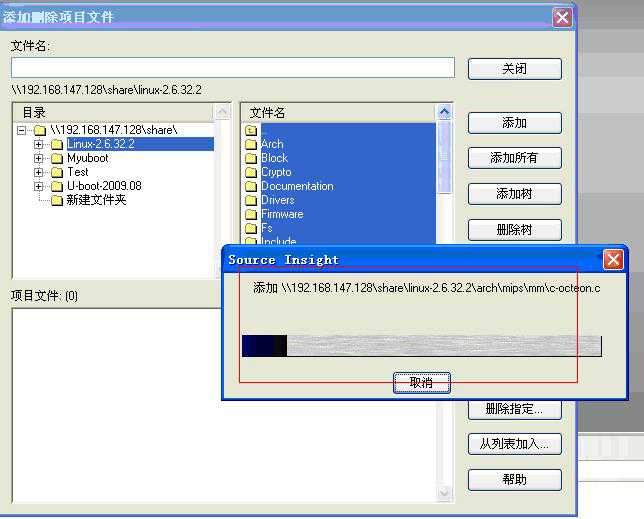Click the Arch folder icon in file list
The image size is (644, 519).
(251, 144)
